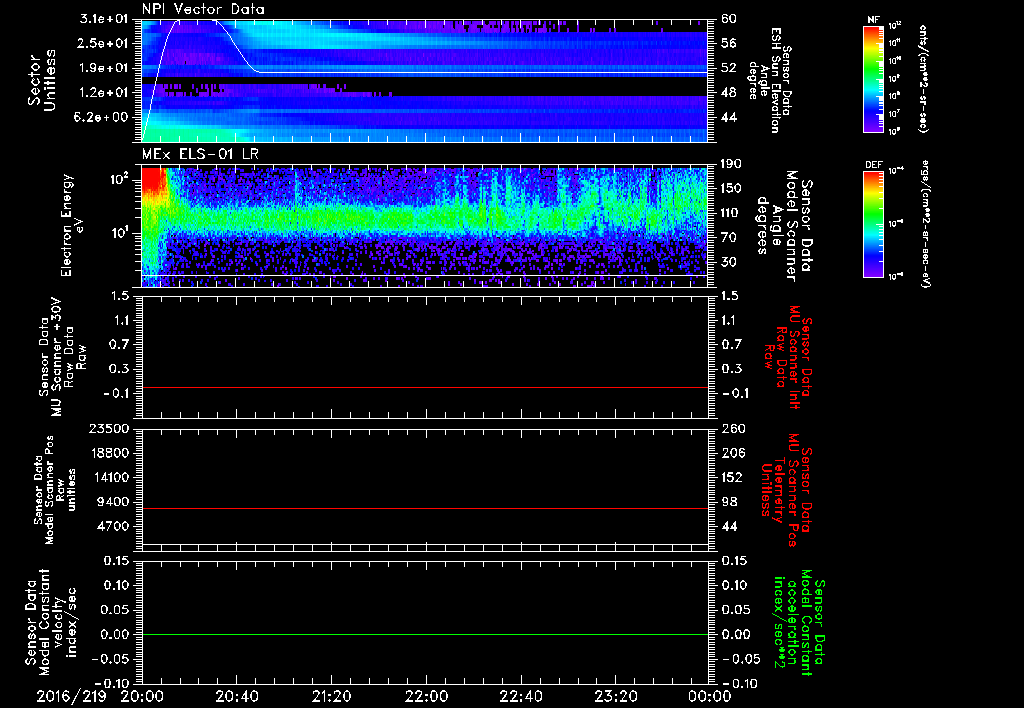Click the NF flux color bar

(874, 78)
